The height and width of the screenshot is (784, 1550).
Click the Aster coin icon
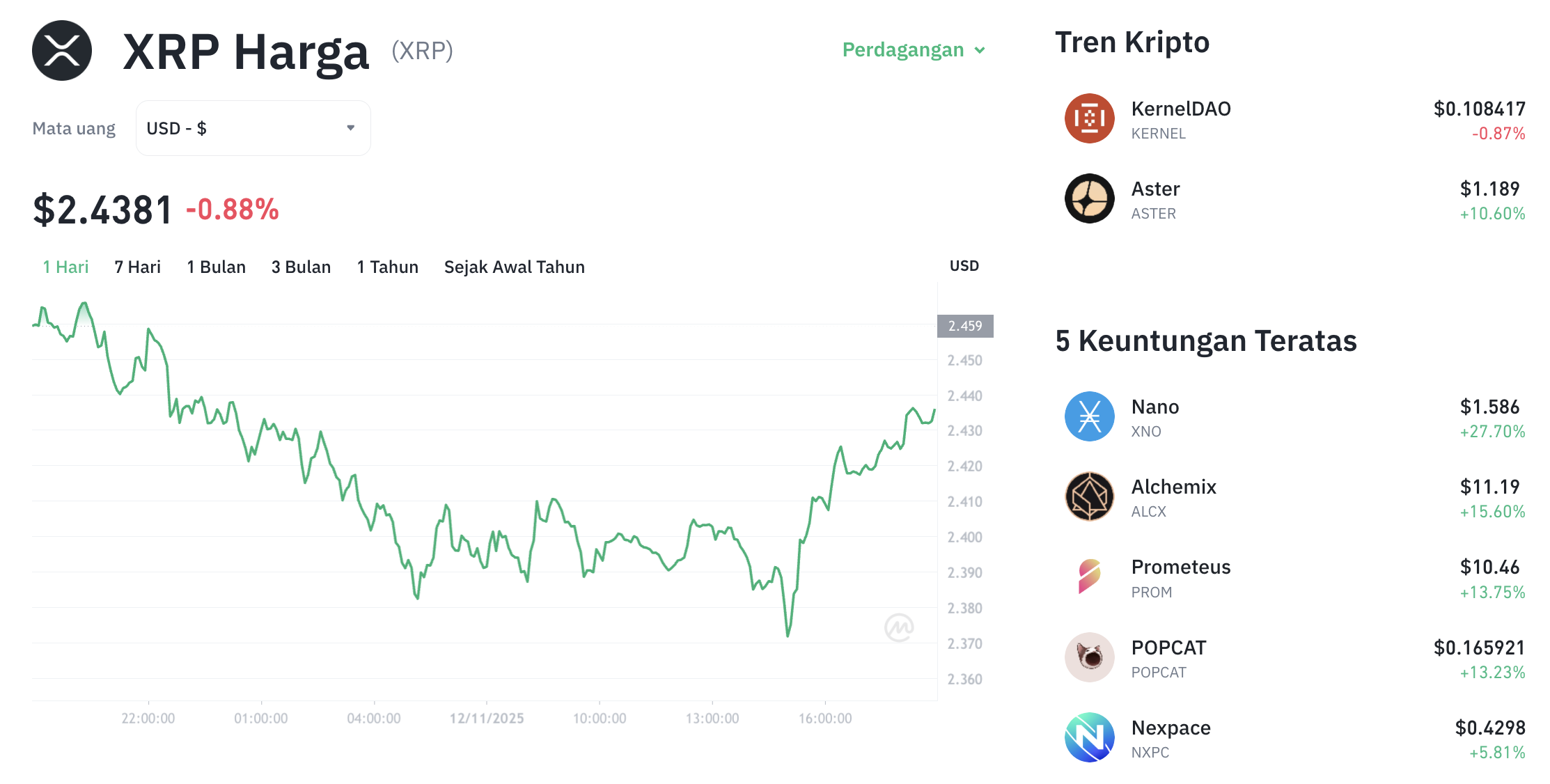(x=1090, y=198)
